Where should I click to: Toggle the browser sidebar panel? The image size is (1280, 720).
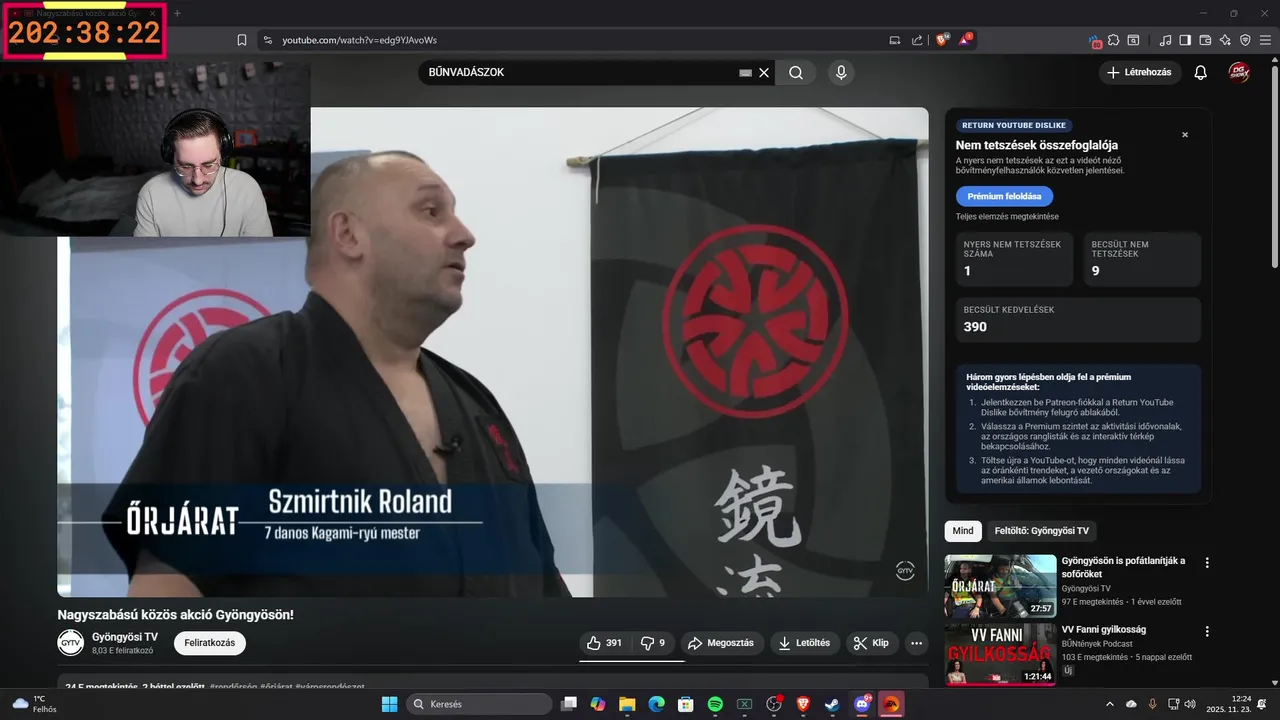pos(1185,40)
